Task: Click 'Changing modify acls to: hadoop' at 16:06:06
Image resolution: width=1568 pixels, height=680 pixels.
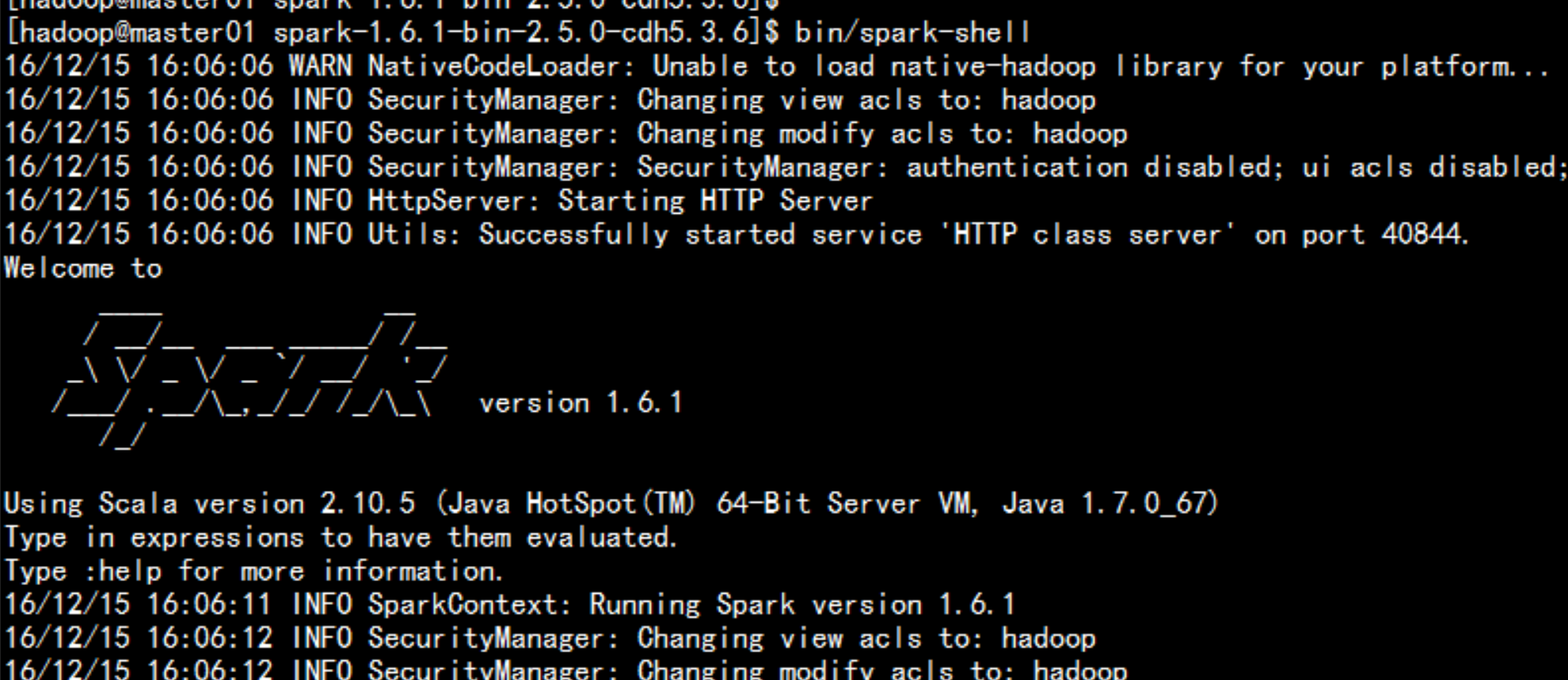Action: [882, 134]
